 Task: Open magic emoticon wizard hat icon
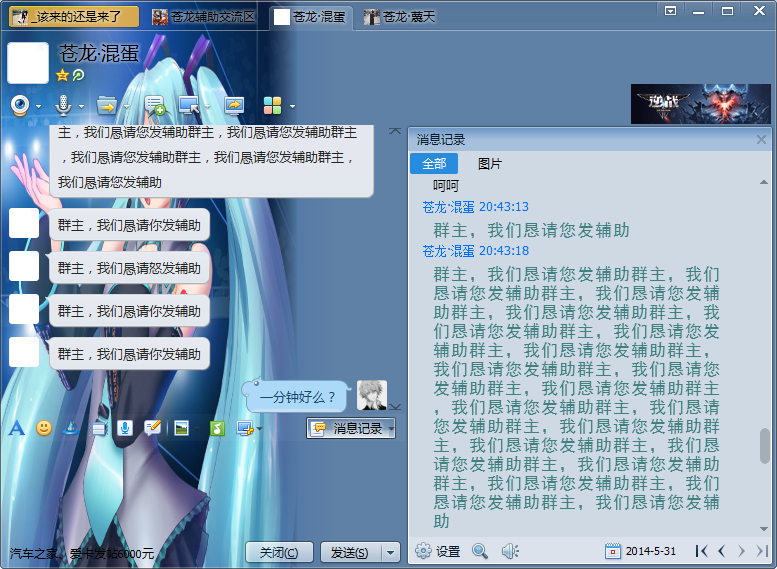(71, 428)
